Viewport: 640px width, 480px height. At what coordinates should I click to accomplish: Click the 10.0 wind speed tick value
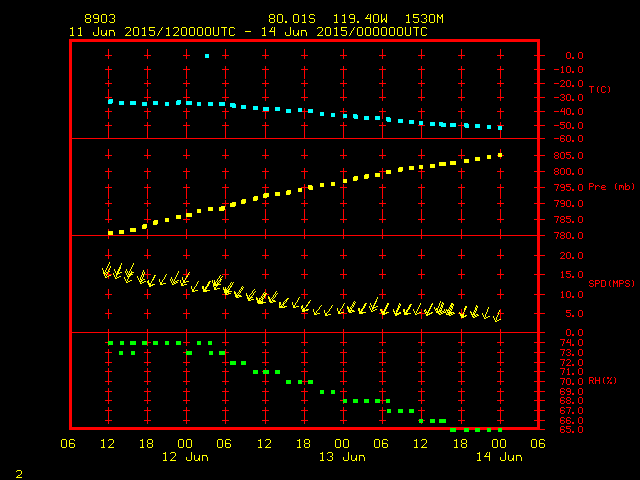pos(572,294)
